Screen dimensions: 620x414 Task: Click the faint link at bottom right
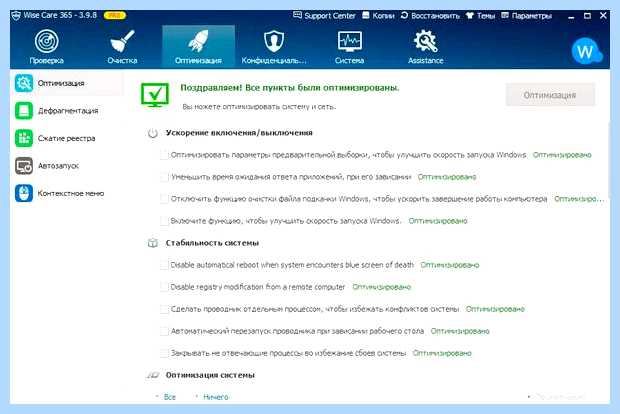558,396
